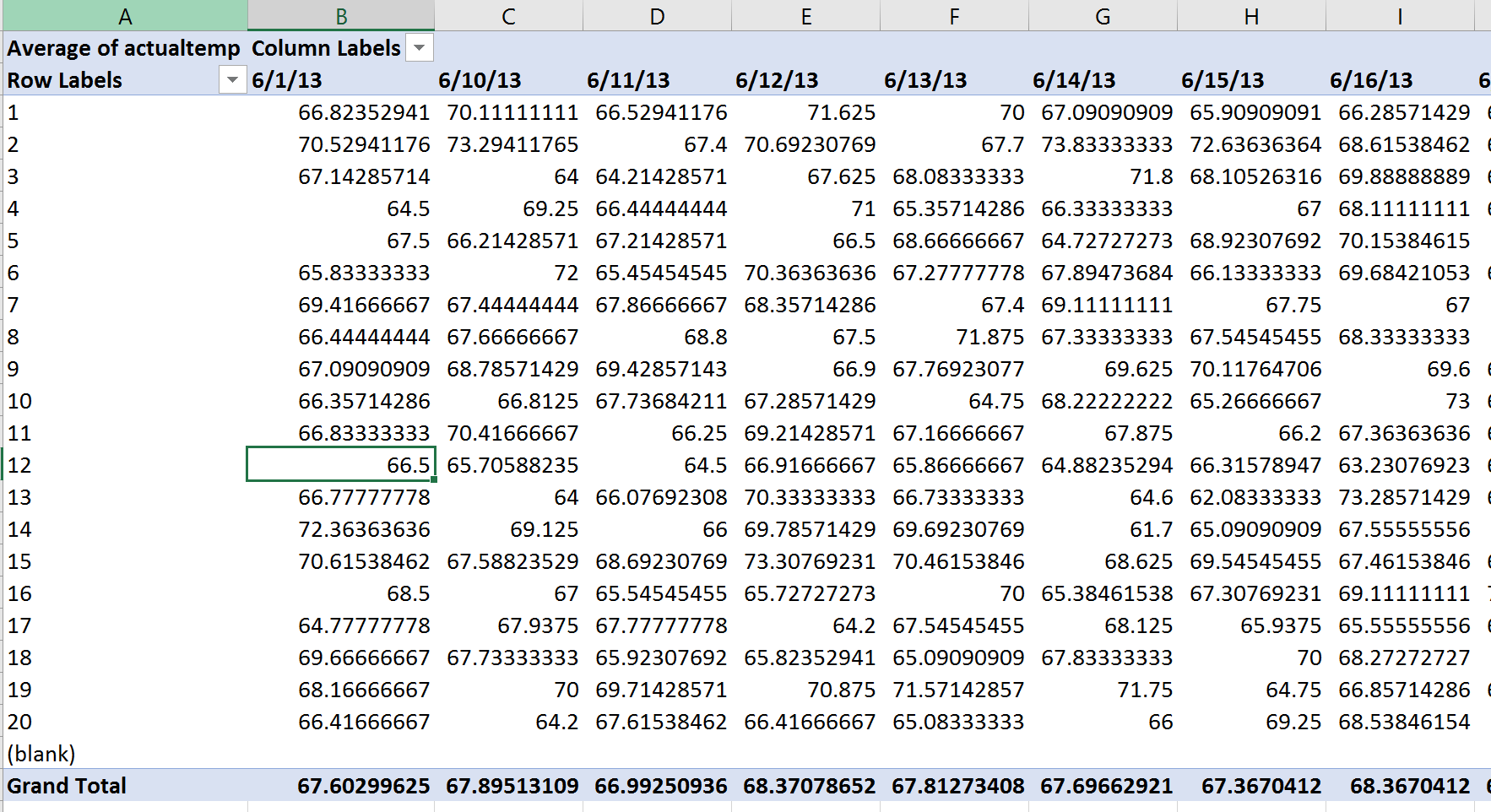Click the 'Row Labels' text cell
The image size is (1491, 812).
tap(65, 80)
